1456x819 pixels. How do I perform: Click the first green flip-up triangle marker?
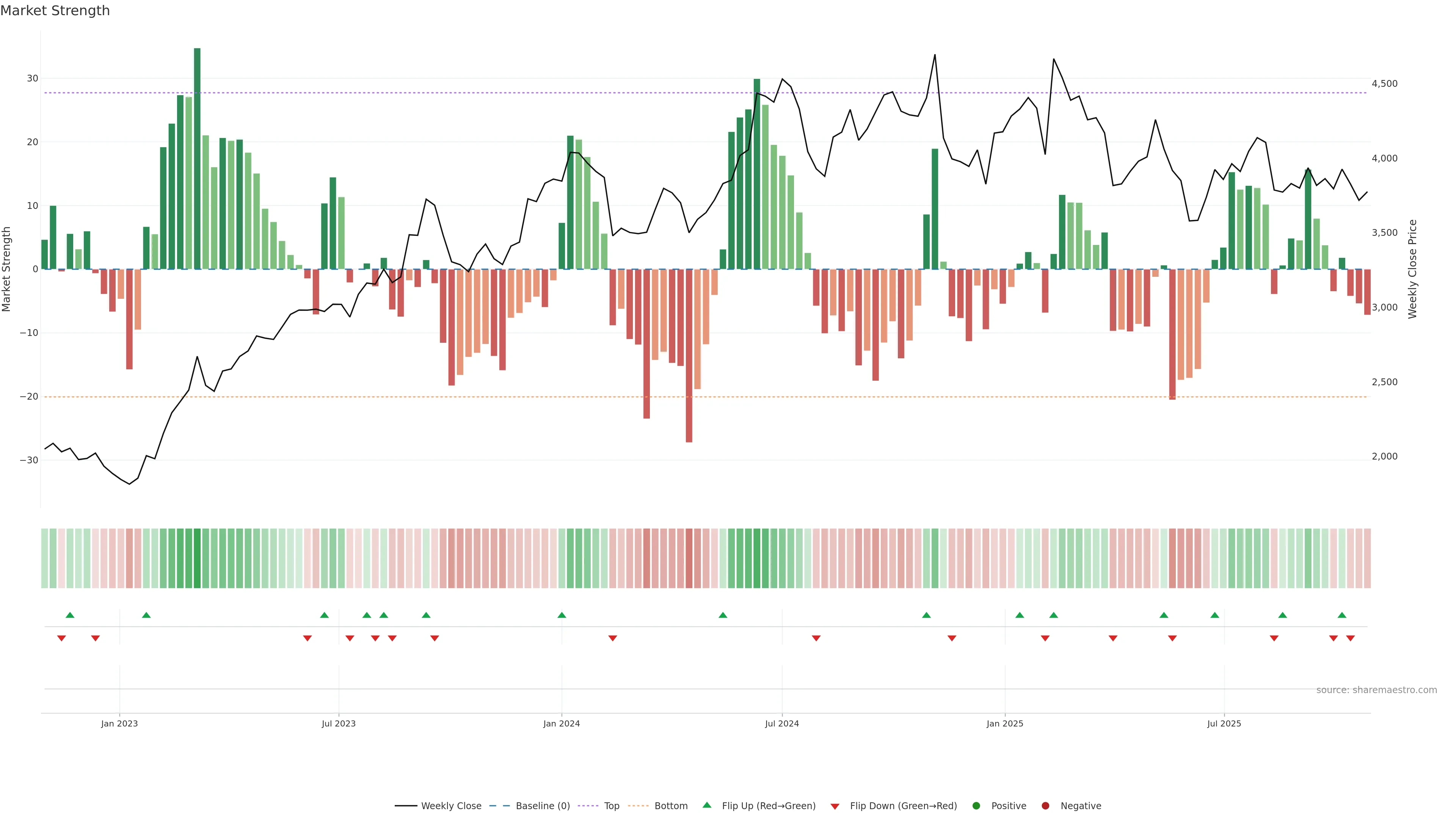click(x=70, y=615)
